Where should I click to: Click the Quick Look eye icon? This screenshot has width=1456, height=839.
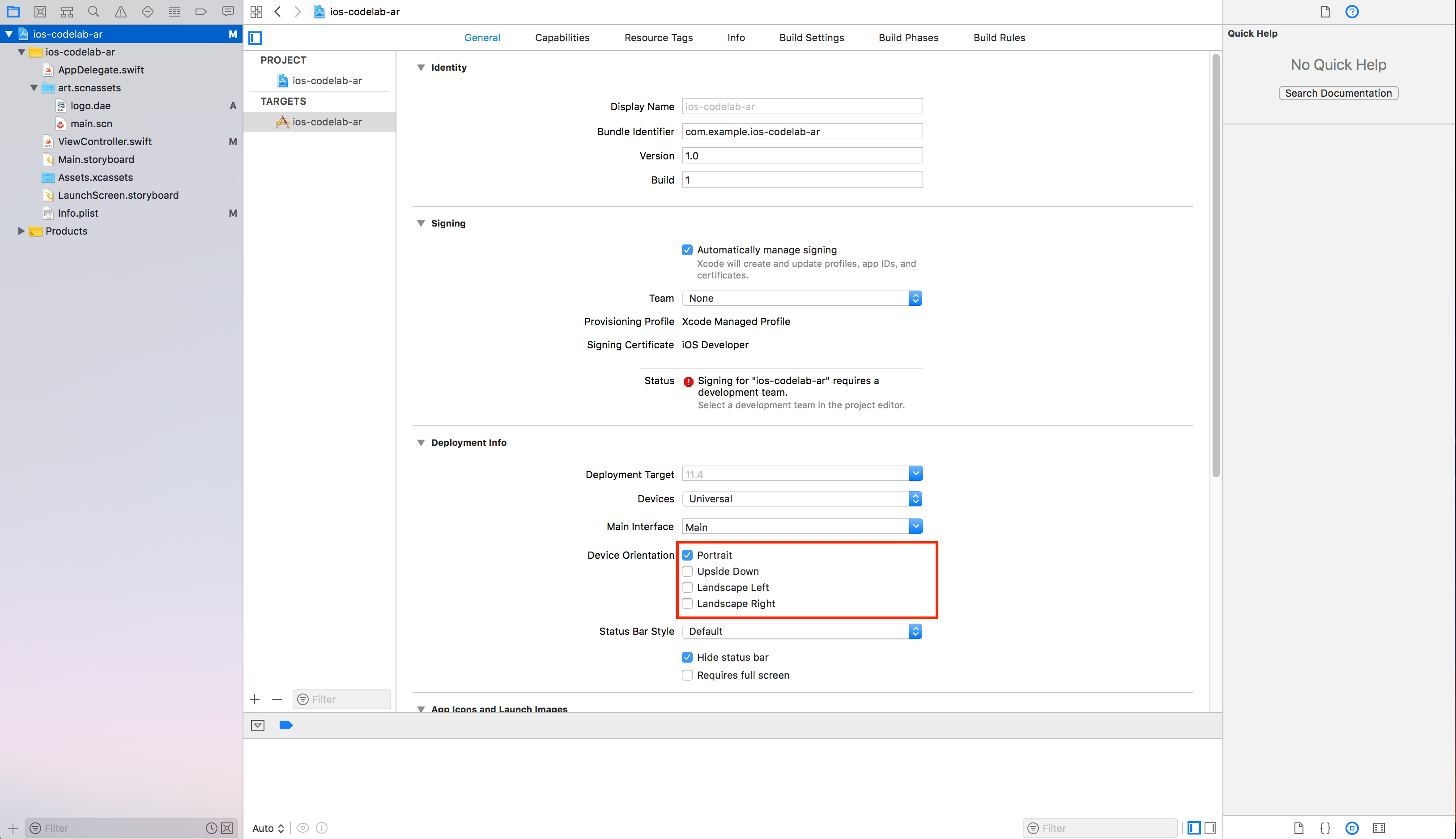[x=303, y=827]
